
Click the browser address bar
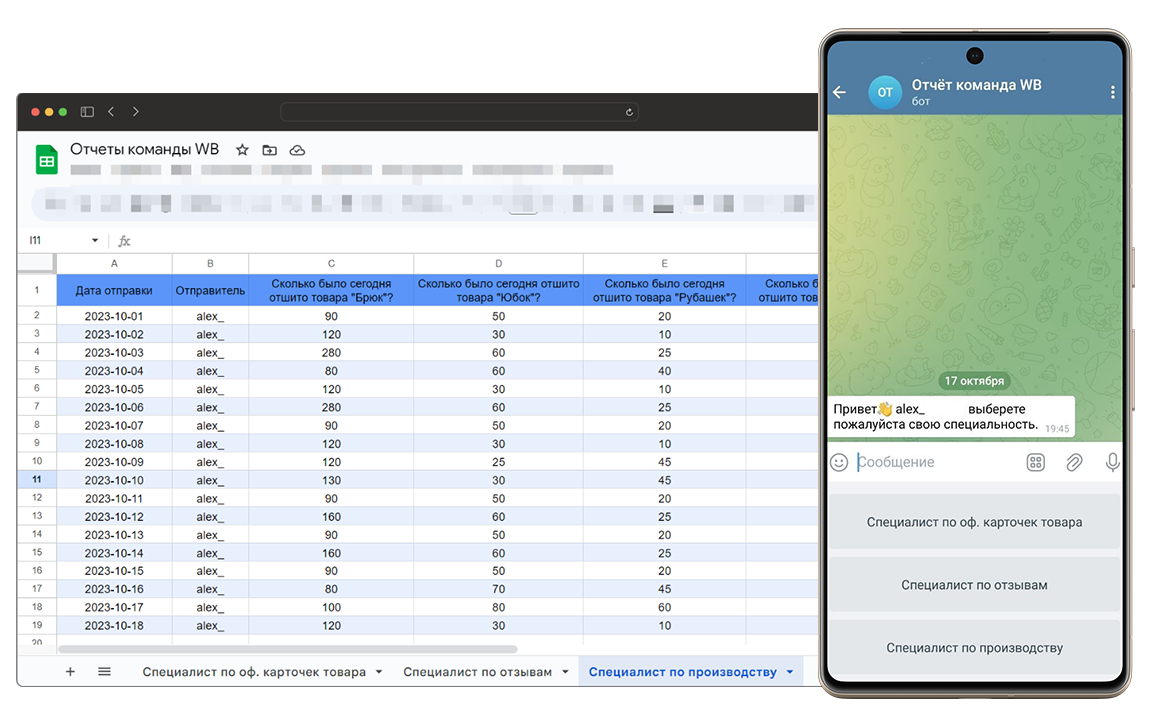click(x=459, y=112)
